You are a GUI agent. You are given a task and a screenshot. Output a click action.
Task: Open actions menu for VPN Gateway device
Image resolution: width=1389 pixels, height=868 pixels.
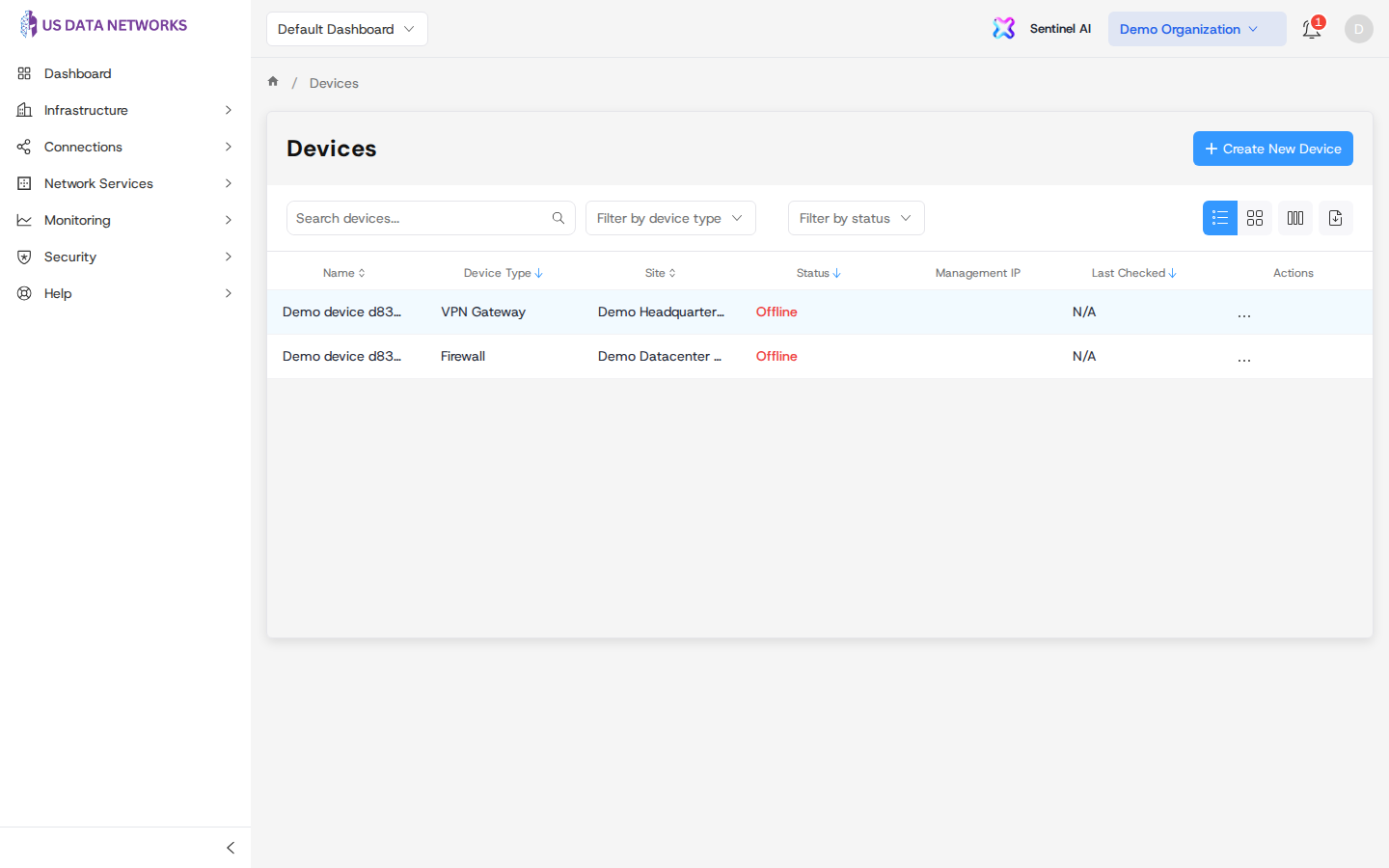[x=1244, y=313]
